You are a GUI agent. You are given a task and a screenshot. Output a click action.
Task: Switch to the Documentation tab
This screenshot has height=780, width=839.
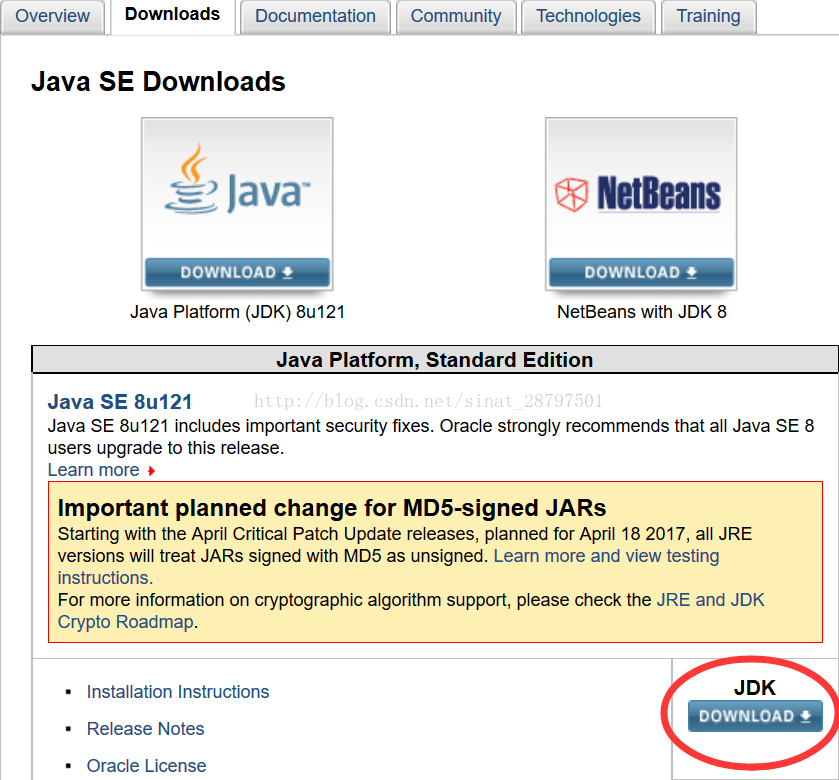(315, 16)
